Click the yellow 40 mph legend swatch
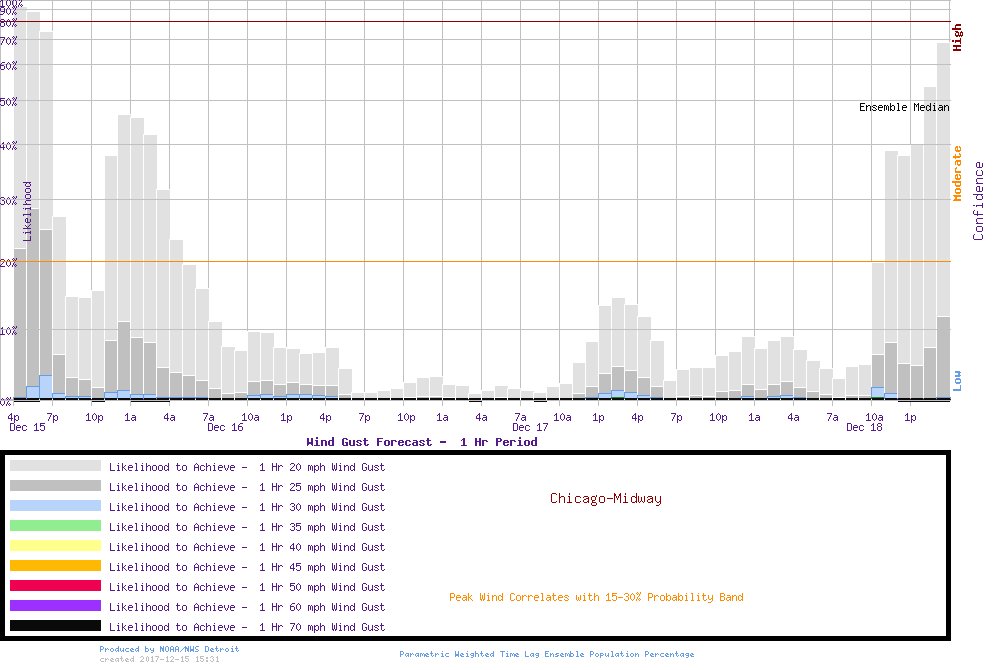 click(x=55, y=546)
